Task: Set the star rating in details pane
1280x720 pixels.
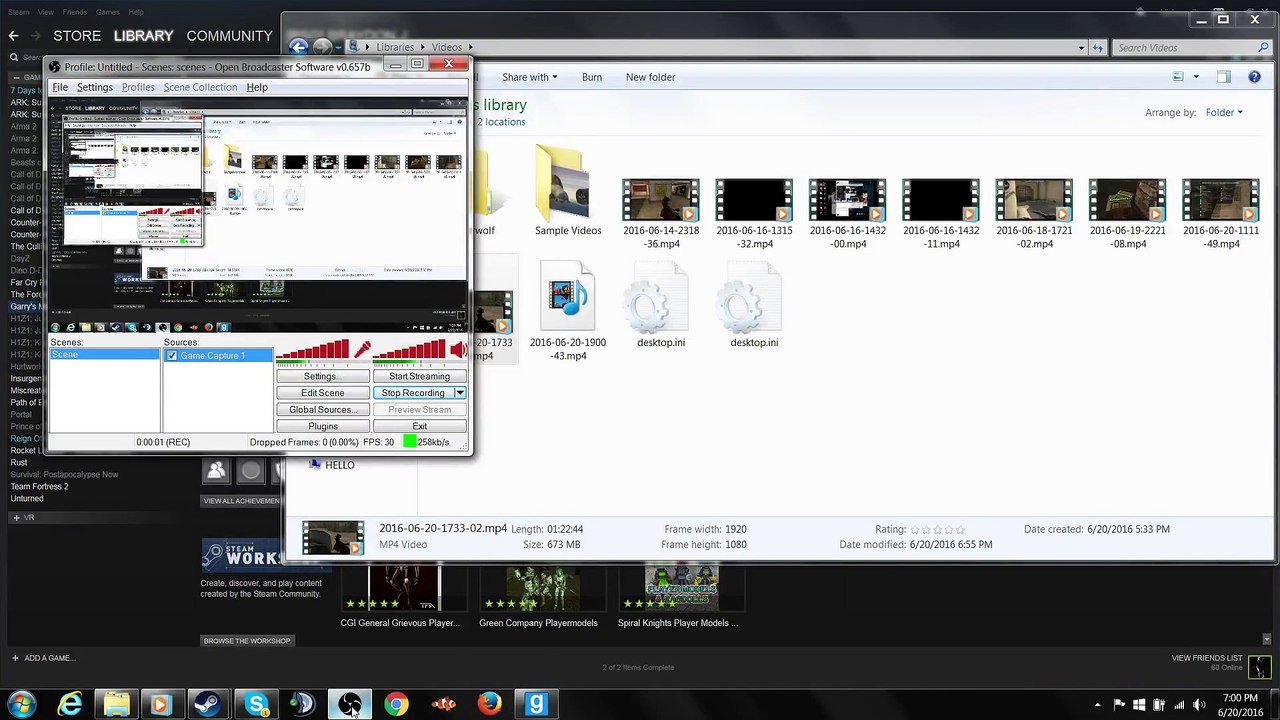Action: click(938, 530)
